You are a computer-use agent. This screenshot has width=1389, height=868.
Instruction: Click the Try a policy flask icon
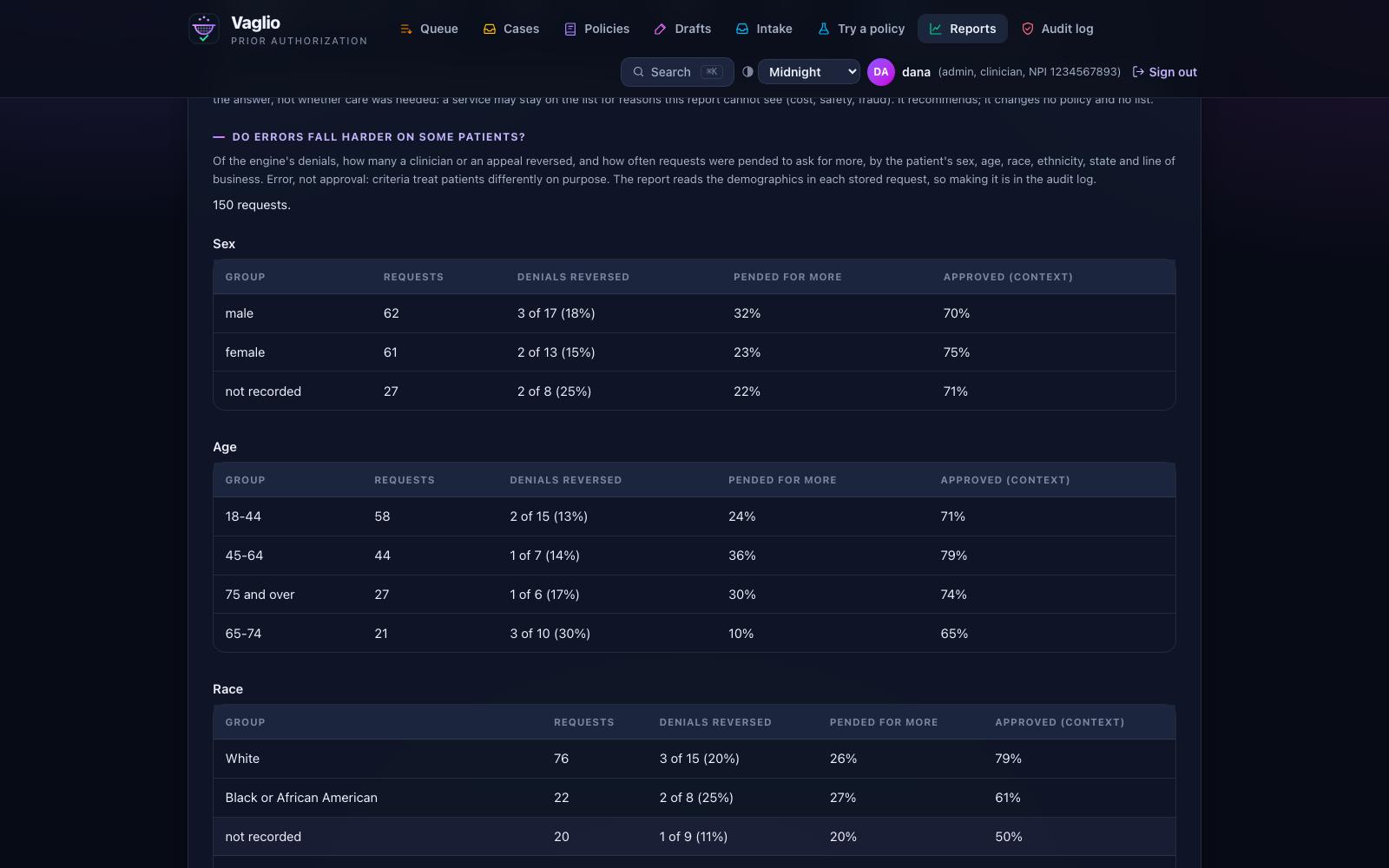(824, 29)
